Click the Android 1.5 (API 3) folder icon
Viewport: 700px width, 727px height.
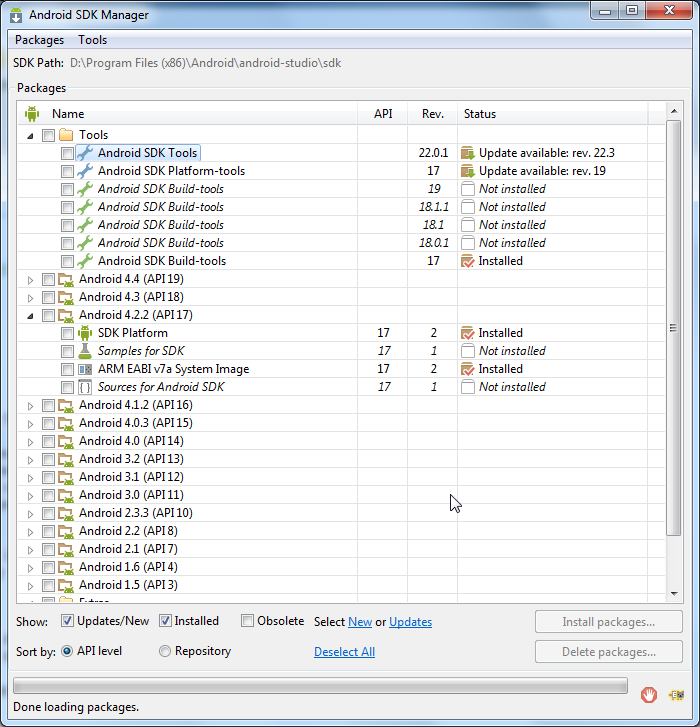(x=66, y=586)
